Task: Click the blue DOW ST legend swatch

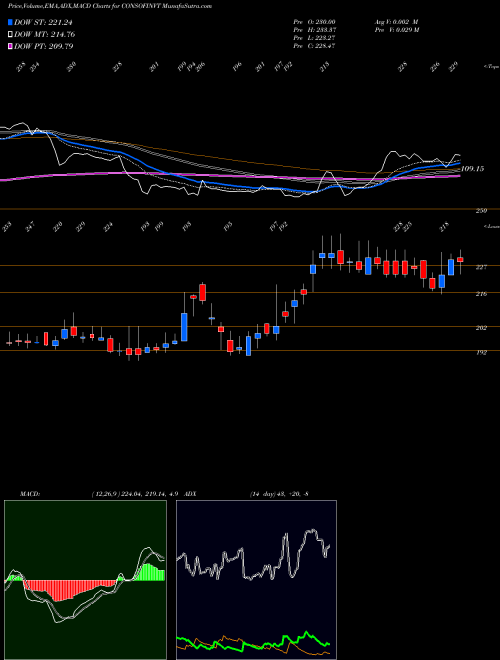Action: (10, 22)
